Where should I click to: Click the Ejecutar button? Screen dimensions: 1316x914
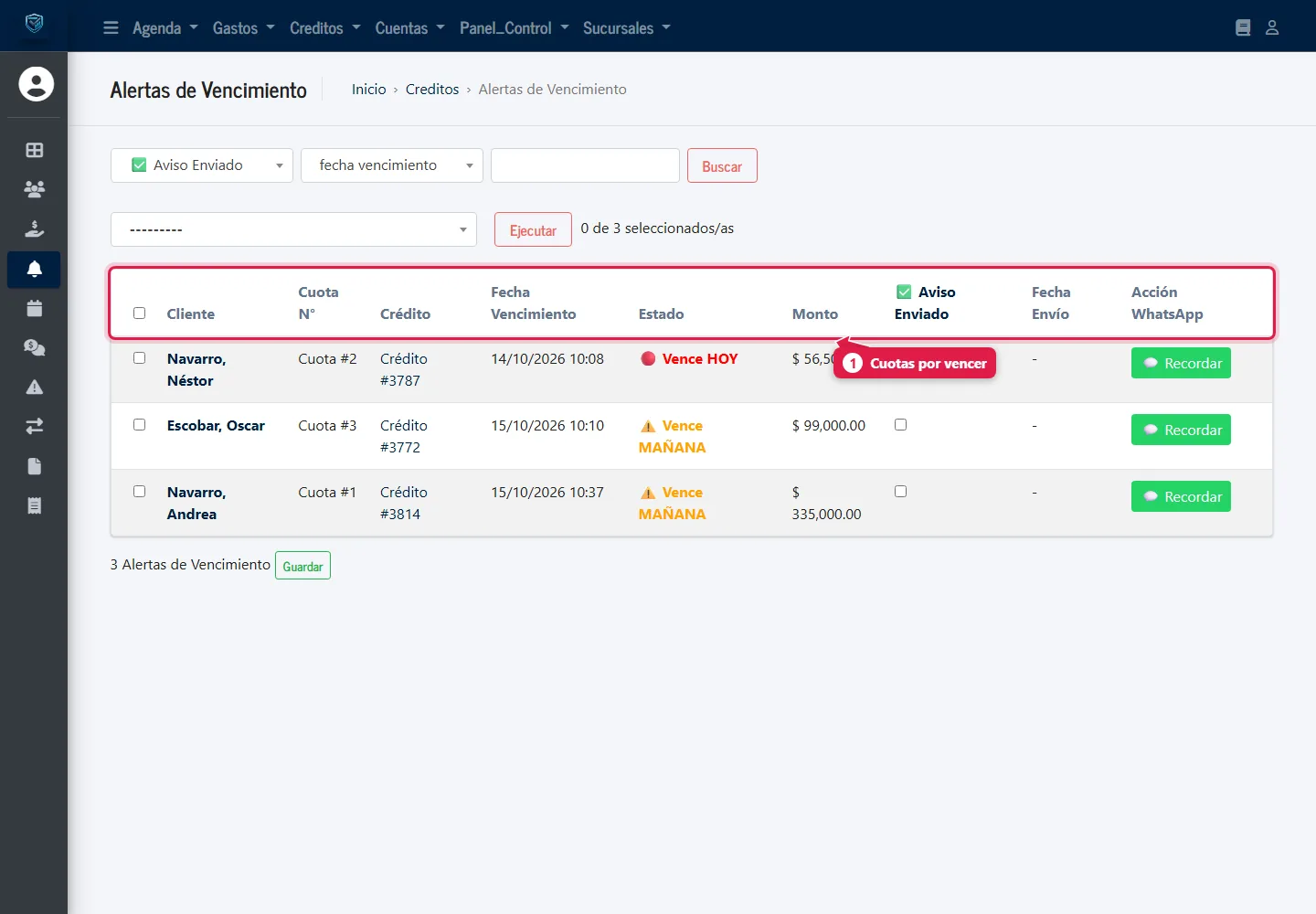click(x=533, y=229)
